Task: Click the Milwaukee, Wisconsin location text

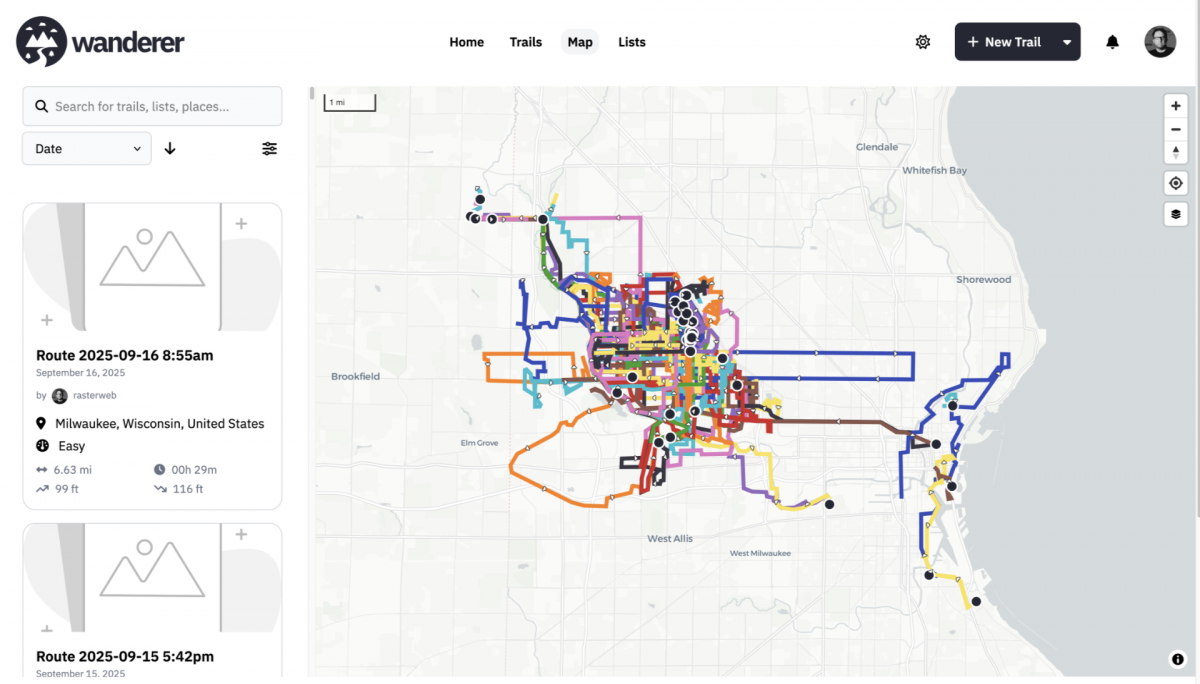Action: 160,424
